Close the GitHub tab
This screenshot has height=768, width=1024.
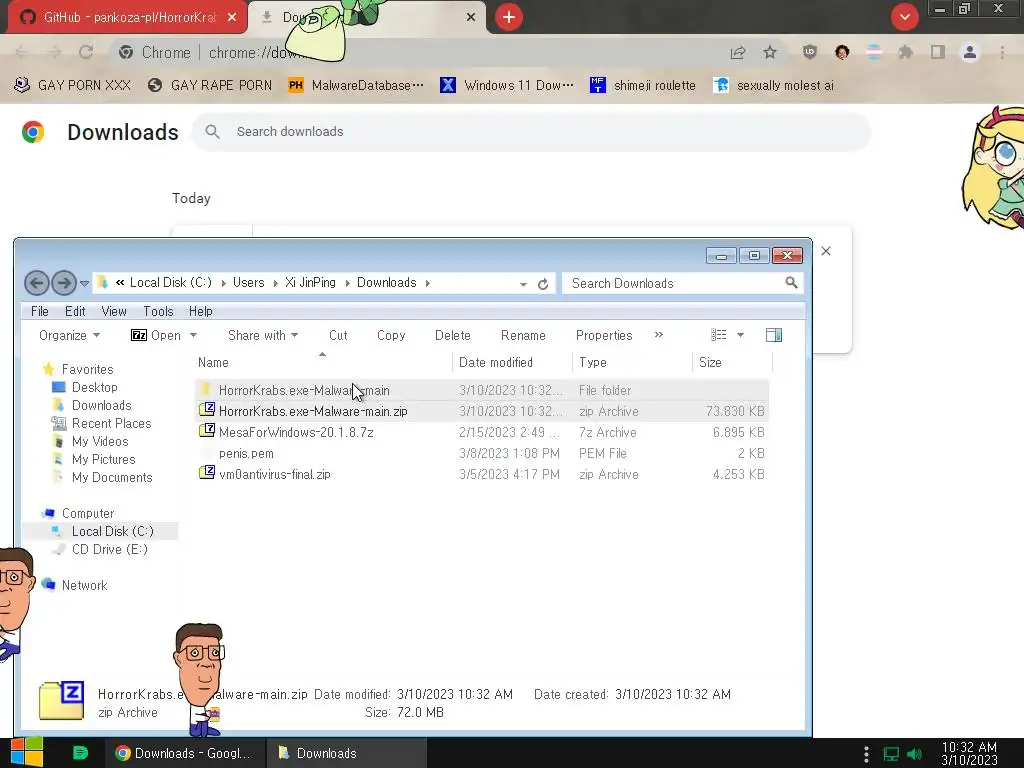[x=232, y=17]
